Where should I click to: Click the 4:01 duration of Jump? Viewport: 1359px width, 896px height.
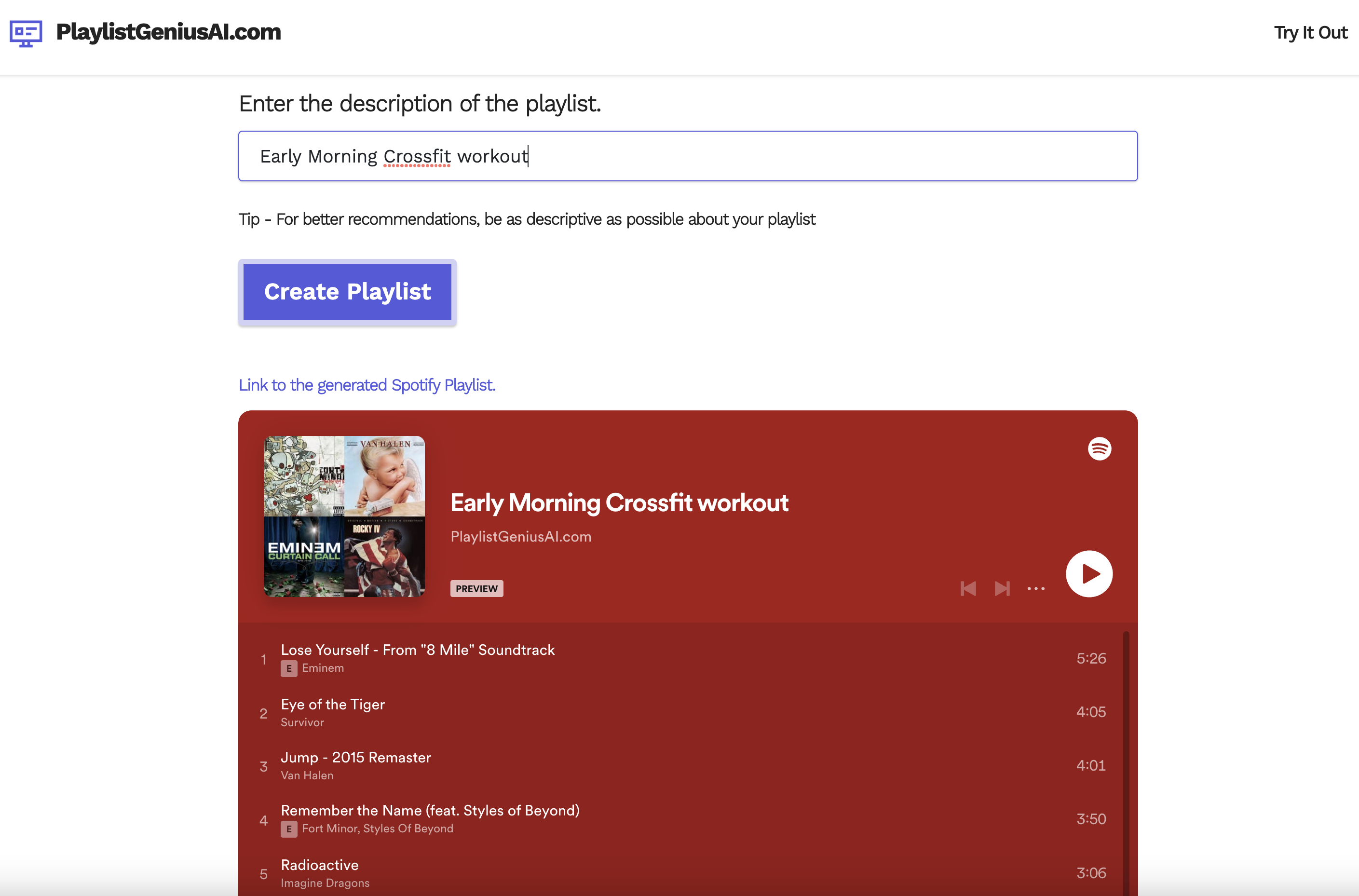point(1091,766)
